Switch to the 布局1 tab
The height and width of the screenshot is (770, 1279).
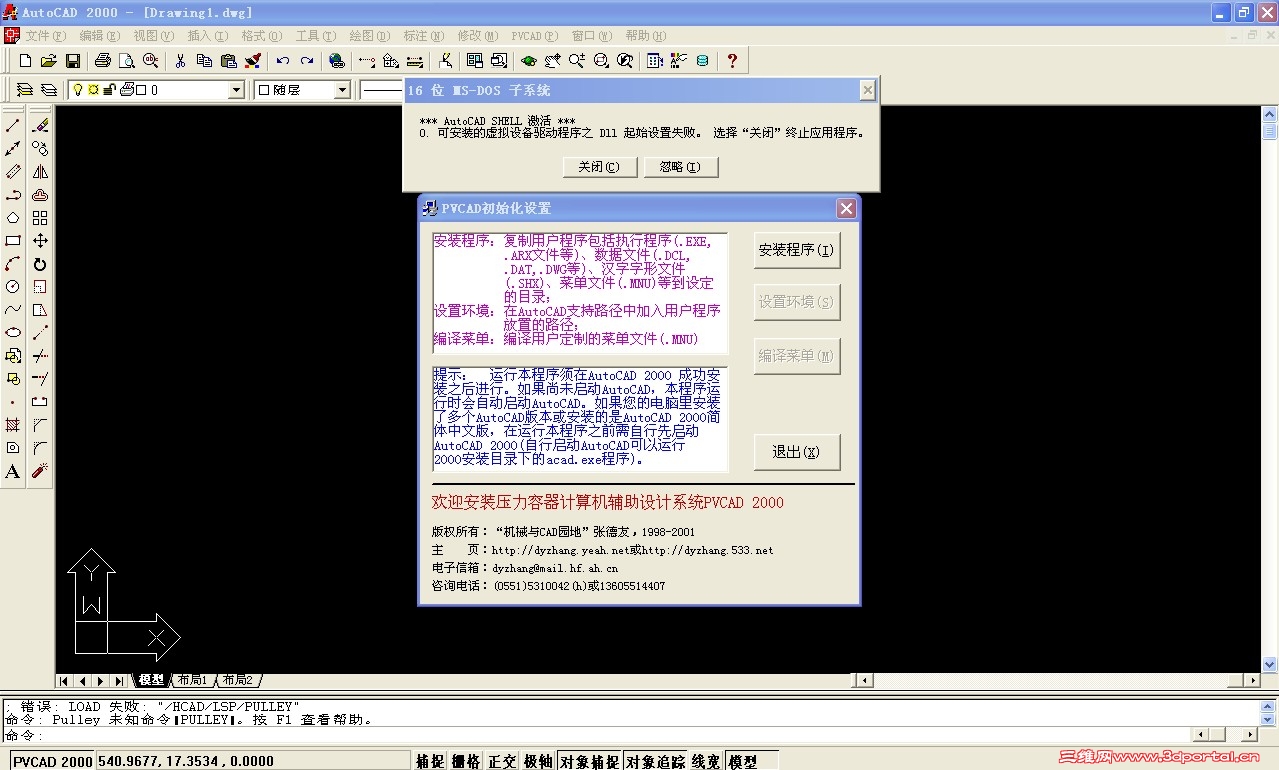pos(191,680)
